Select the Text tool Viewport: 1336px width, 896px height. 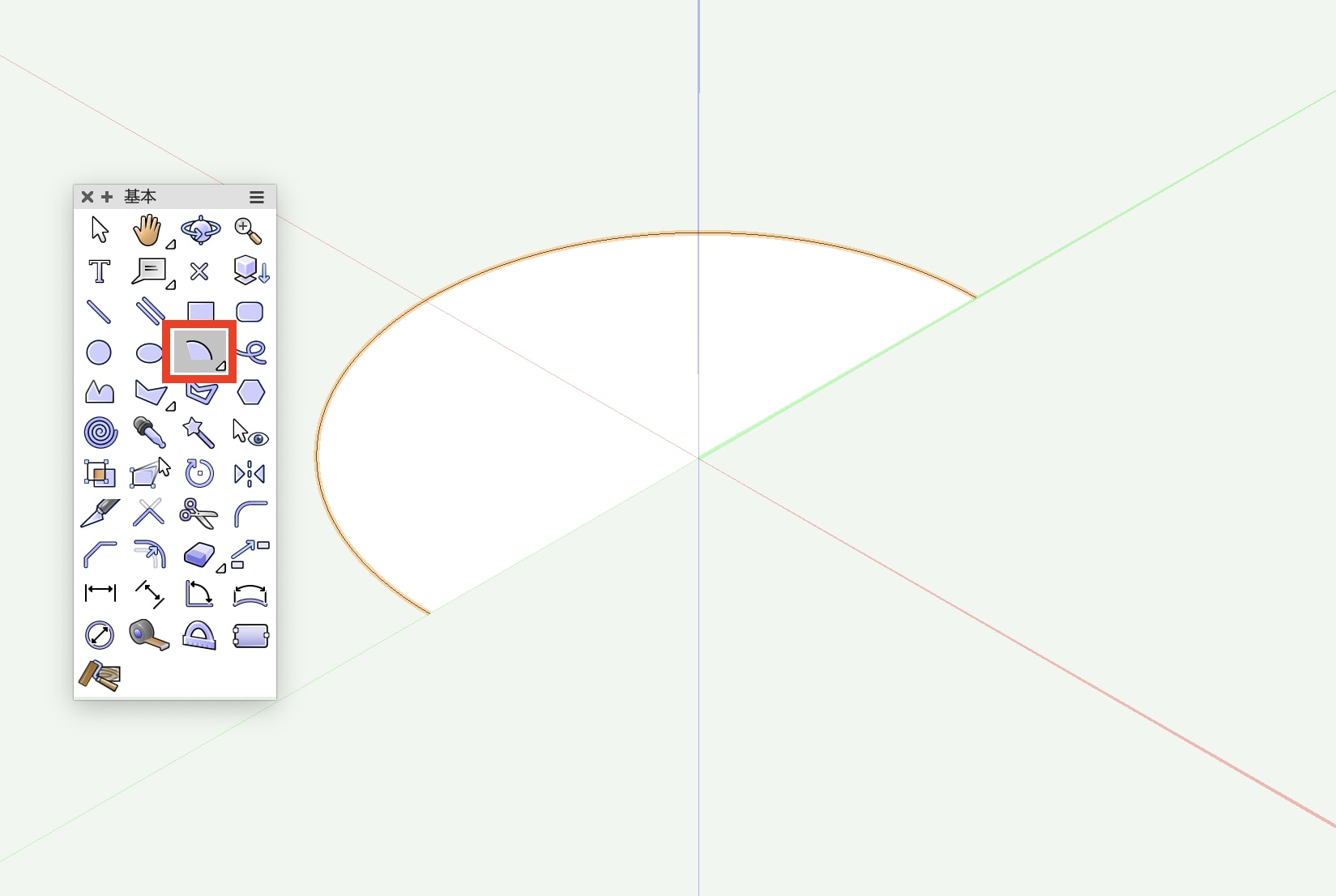tap(100, 271)
